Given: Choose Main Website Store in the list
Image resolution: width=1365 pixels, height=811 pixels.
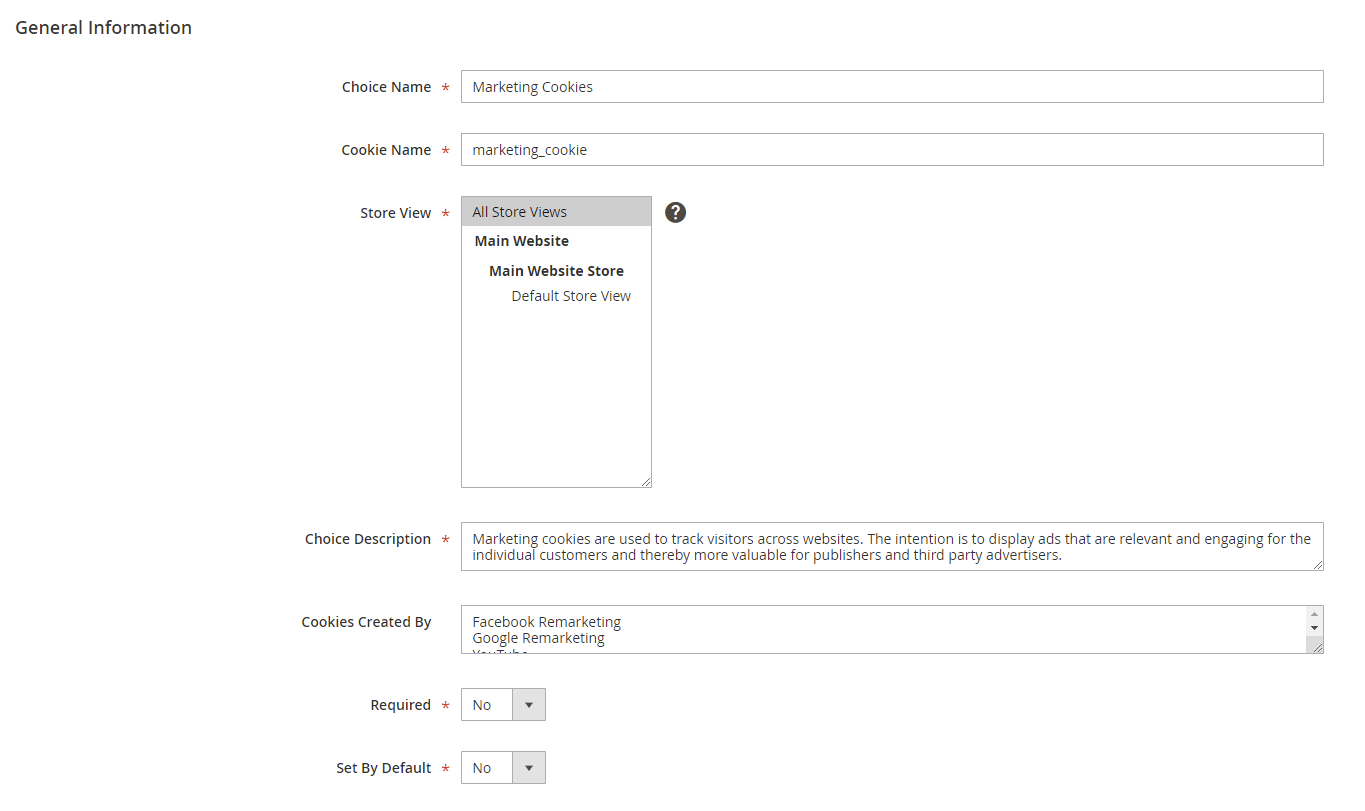Looking at the screenshot, I should point(556,271).
